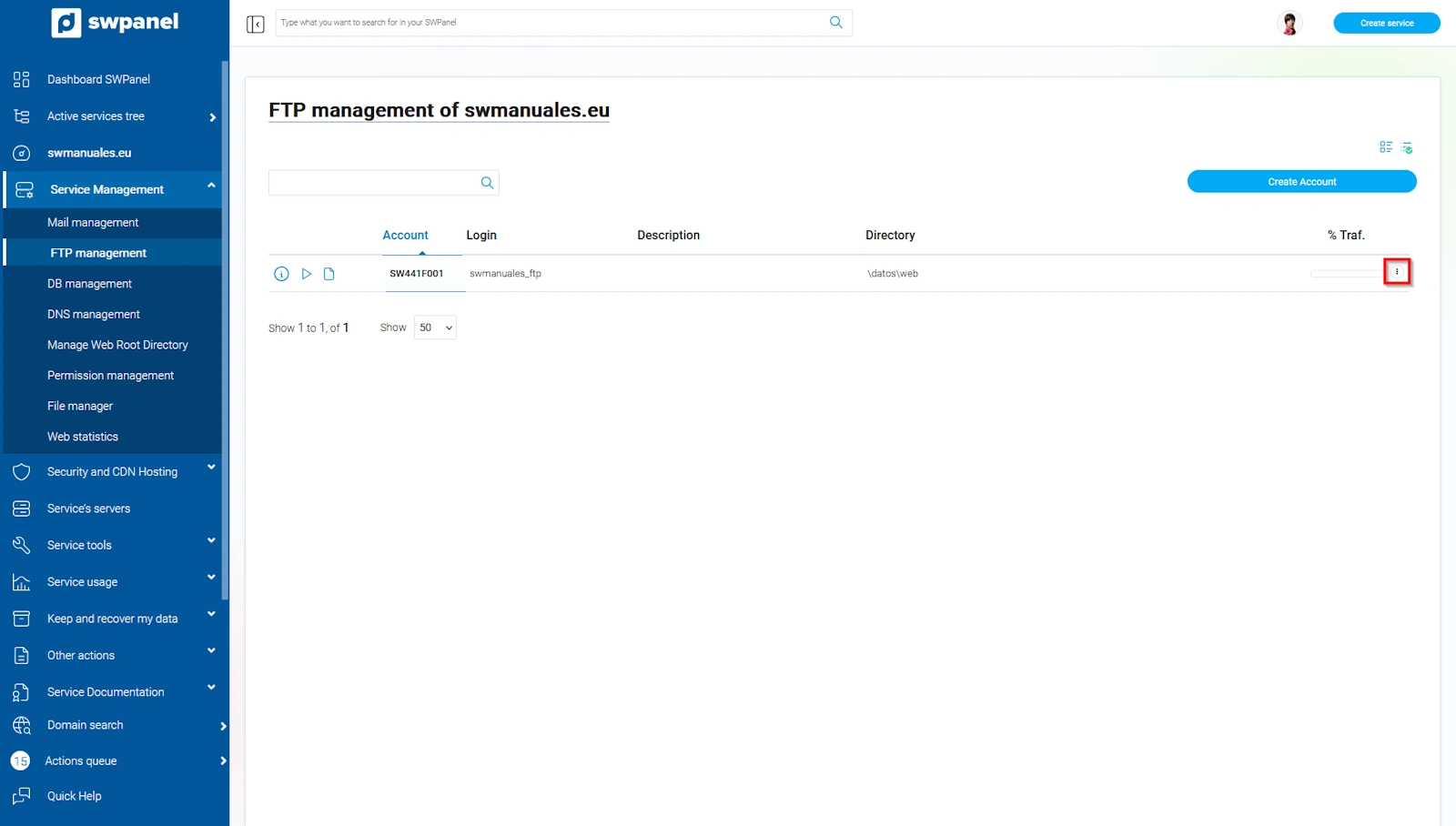1456x826 pixels.
Task: Expand Keep and recover my data chevron
Action: pos(211,614)
